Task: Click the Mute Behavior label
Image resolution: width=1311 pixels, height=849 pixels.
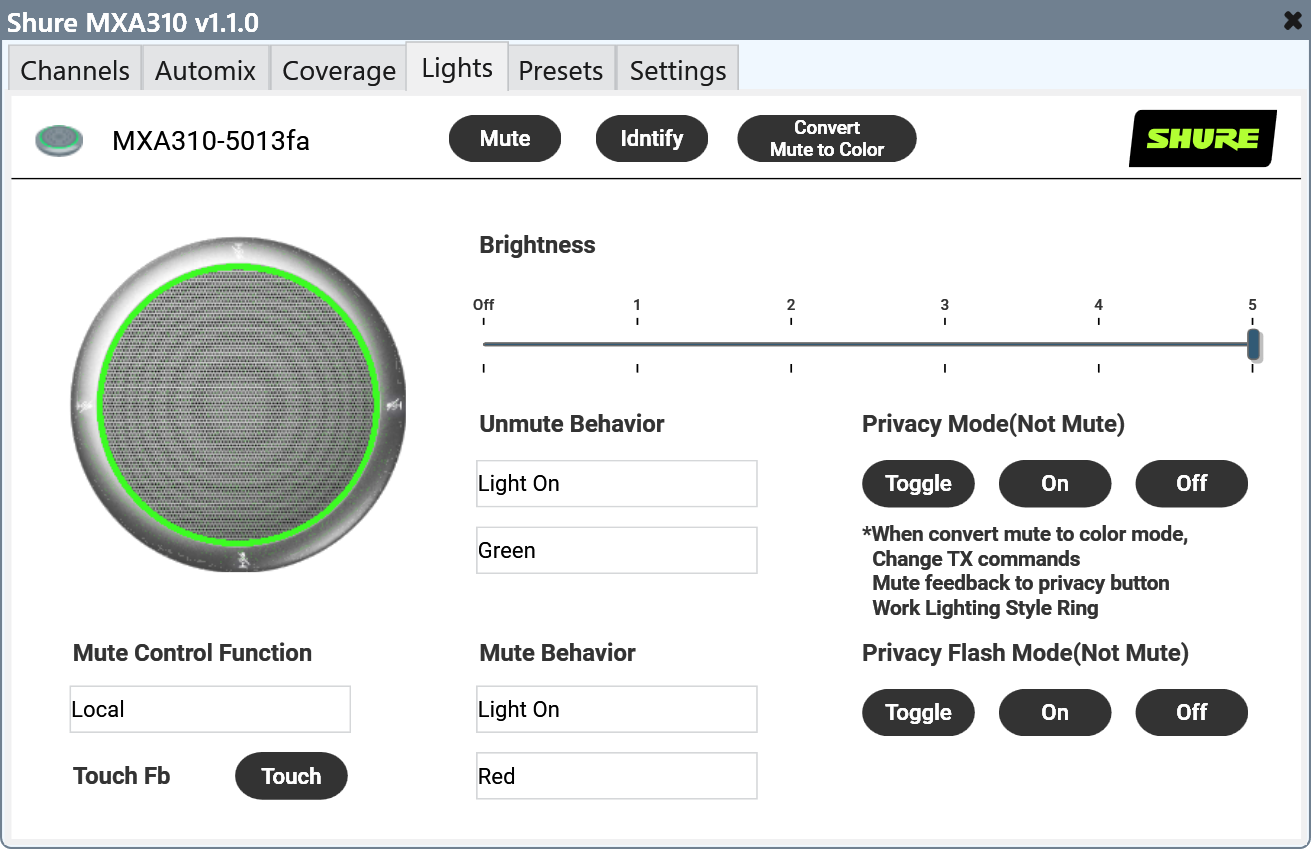Action: [558, 653]
